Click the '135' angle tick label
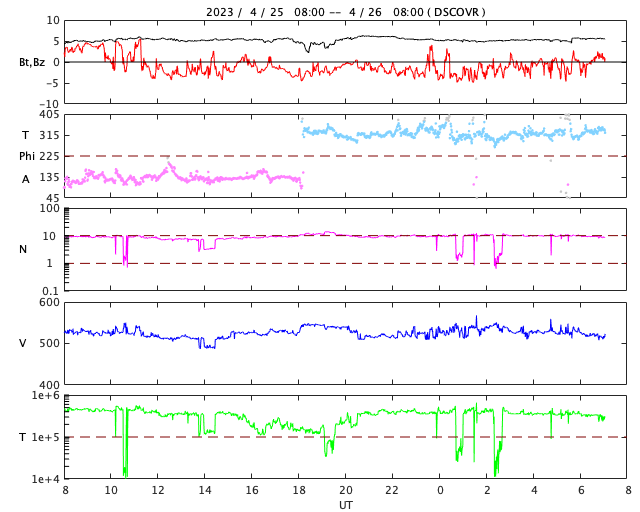The image size is (640, 512). 49,177
